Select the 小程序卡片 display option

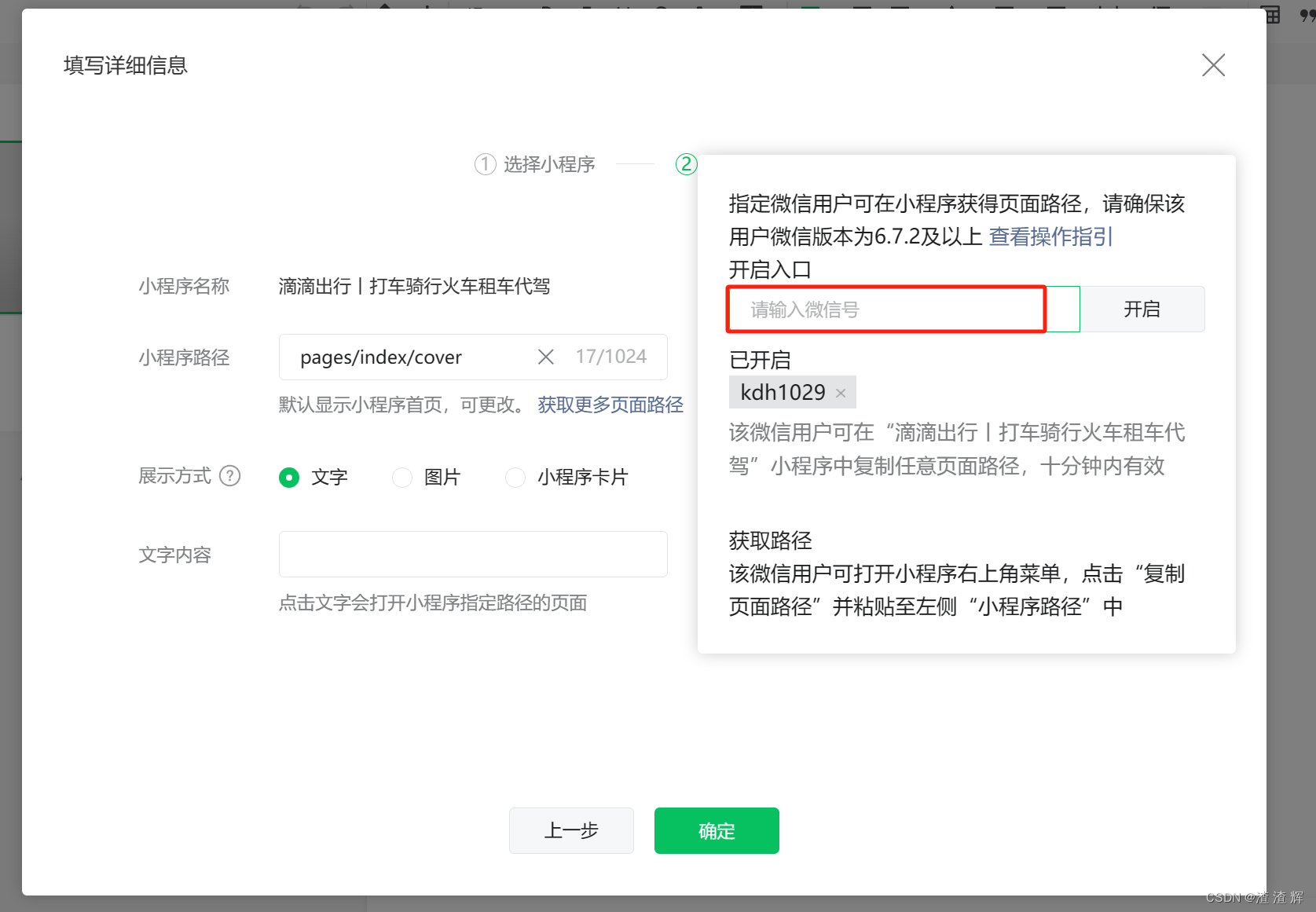pyautogui.click(x=515, y=477)
